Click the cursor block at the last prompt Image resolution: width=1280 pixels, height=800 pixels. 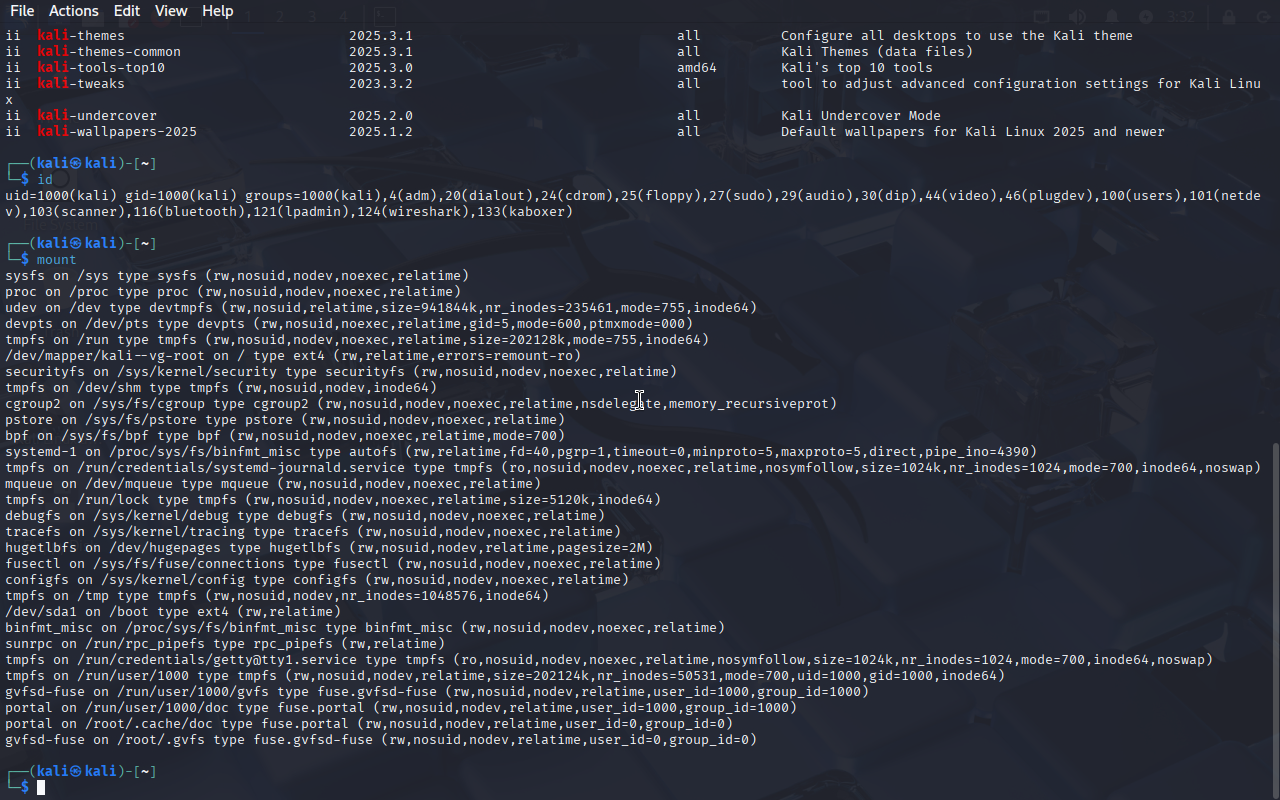[x=41, y=788]
